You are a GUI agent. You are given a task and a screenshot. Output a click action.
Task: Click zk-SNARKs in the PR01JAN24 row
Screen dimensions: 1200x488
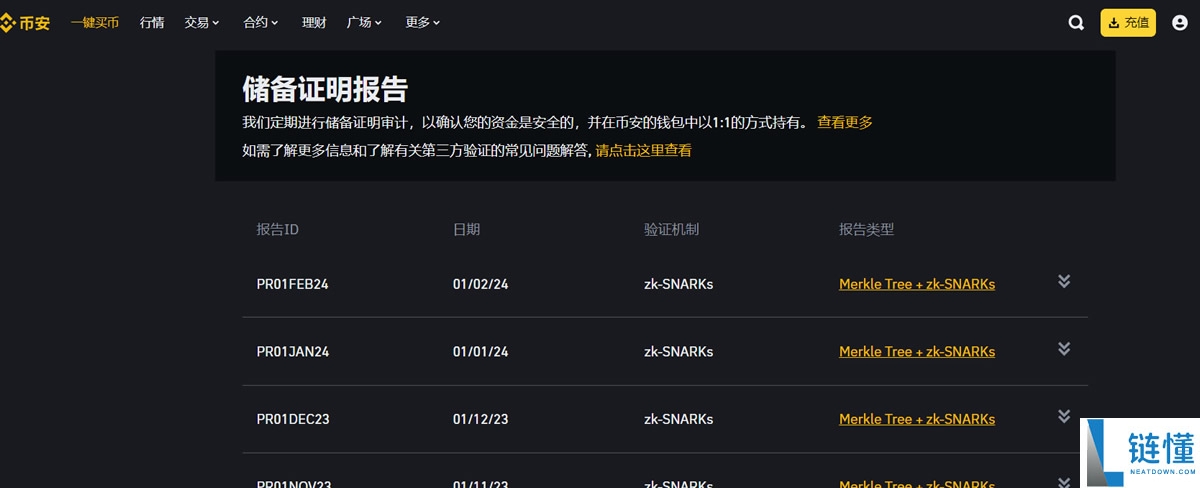click(x=679, y=352)
